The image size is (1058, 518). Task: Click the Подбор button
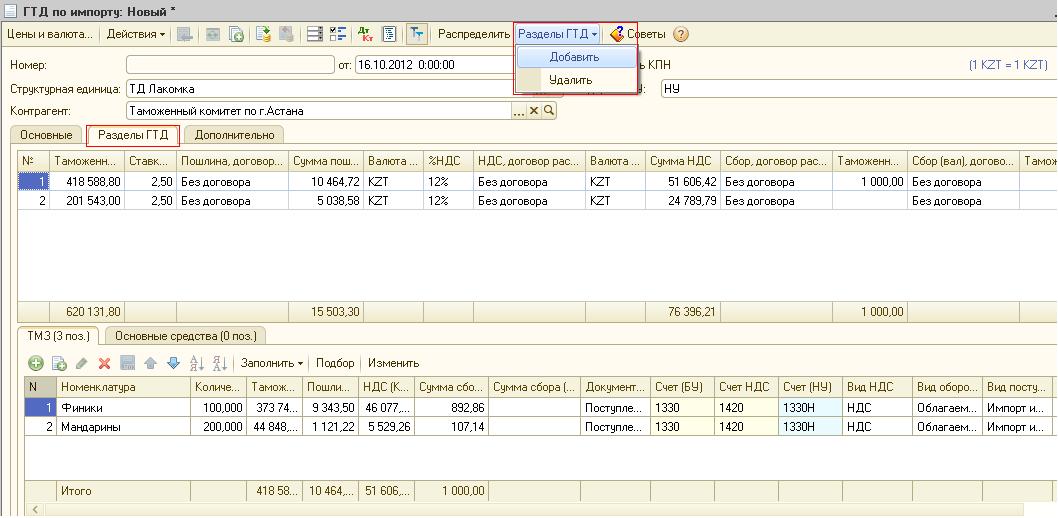(x=334, y=363)
